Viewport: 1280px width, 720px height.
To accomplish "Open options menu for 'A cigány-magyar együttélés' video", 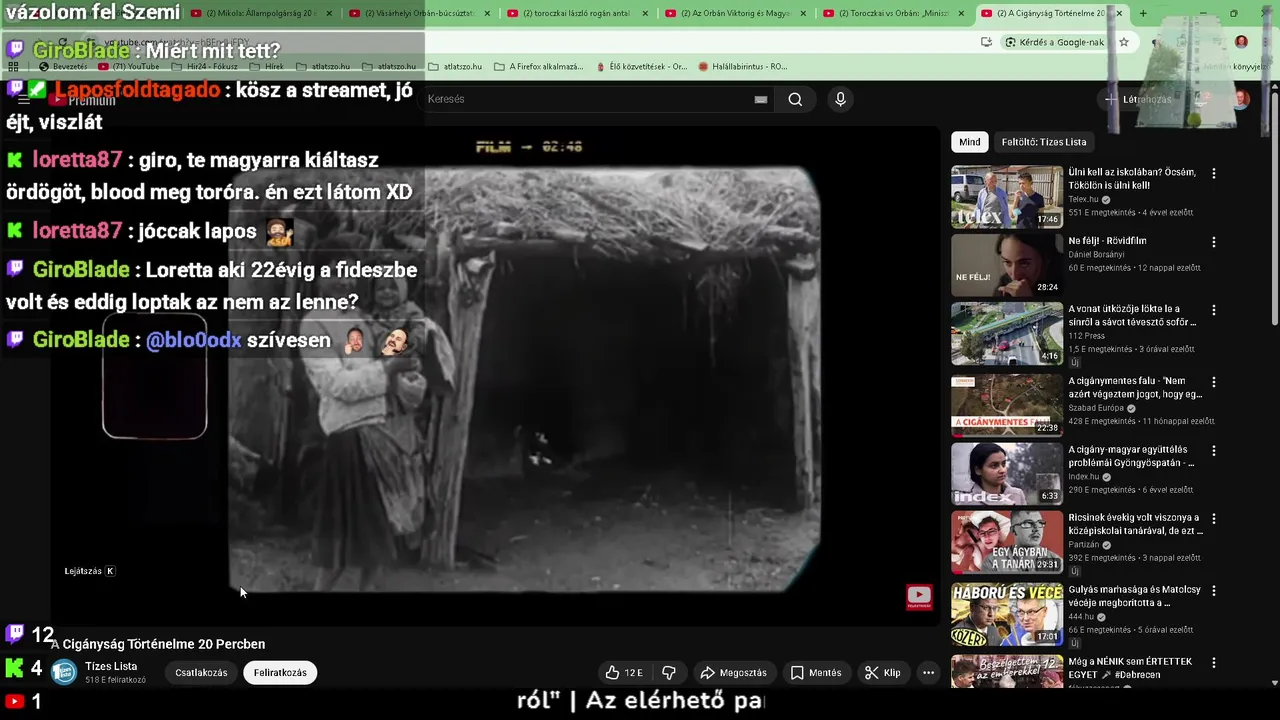I will click(1214, 451).
